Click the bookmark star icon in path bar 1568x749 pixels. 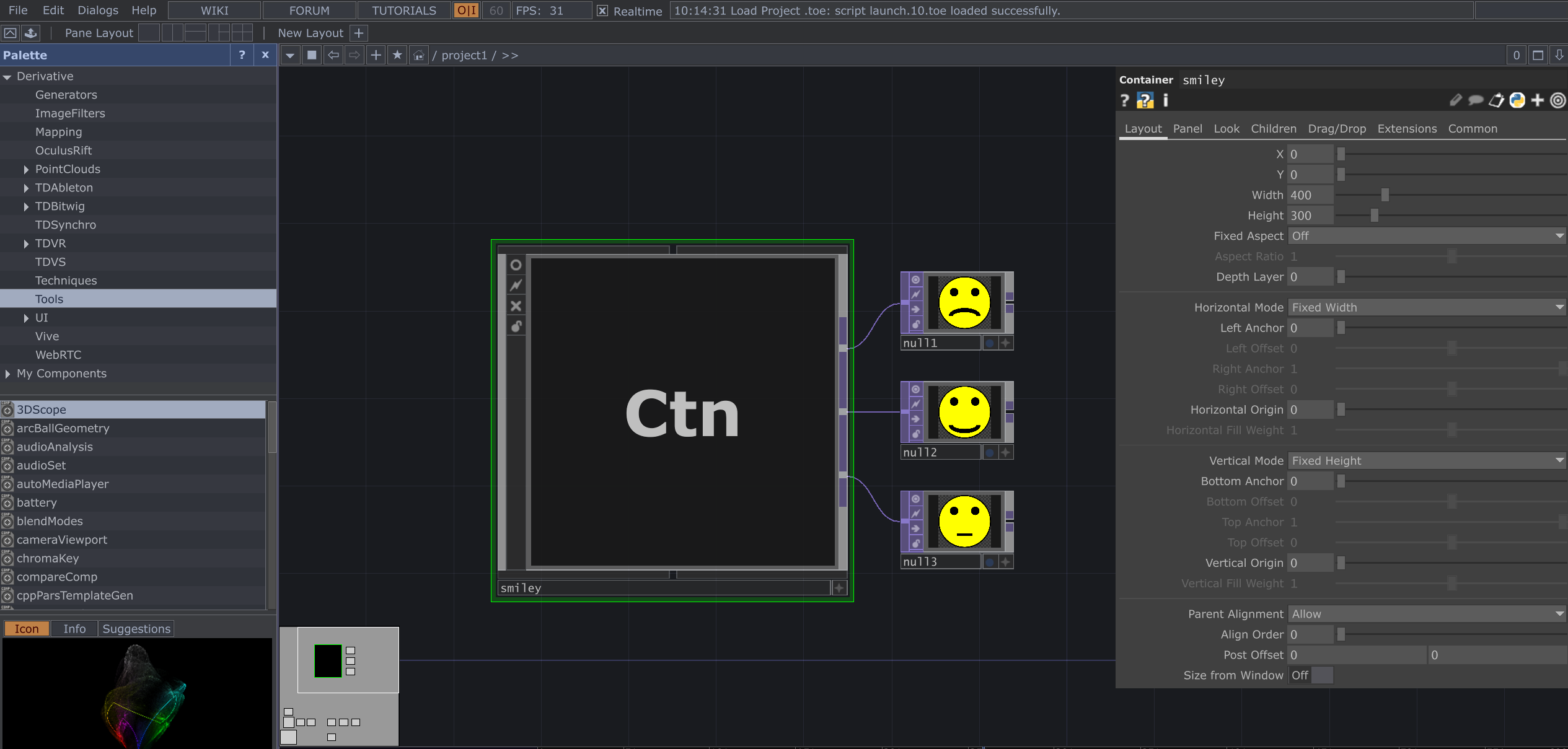(397, 55)
